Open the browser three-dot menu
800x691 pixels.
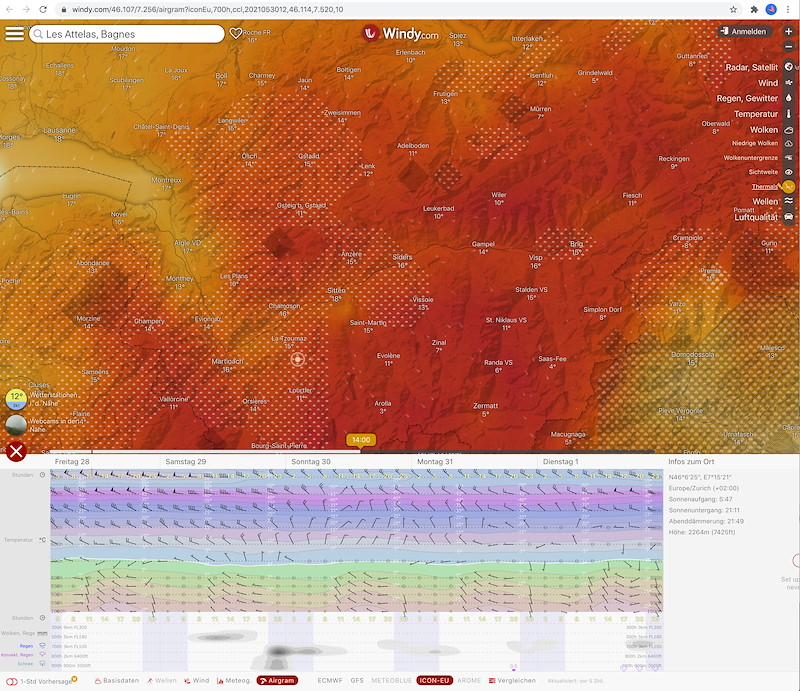tap(788, 9)
